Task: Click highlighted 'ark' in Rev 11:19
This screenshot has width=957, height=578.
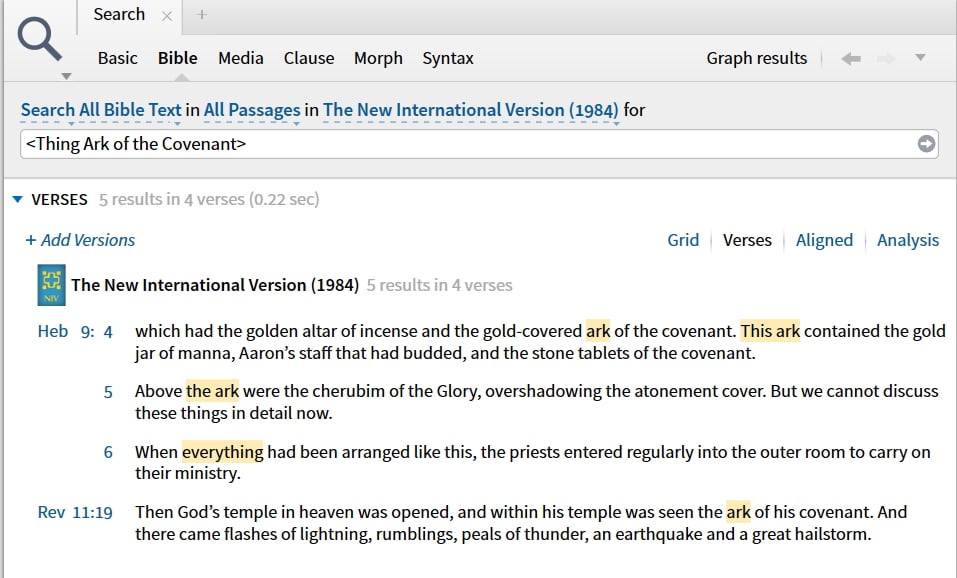Action: (738, 511)
